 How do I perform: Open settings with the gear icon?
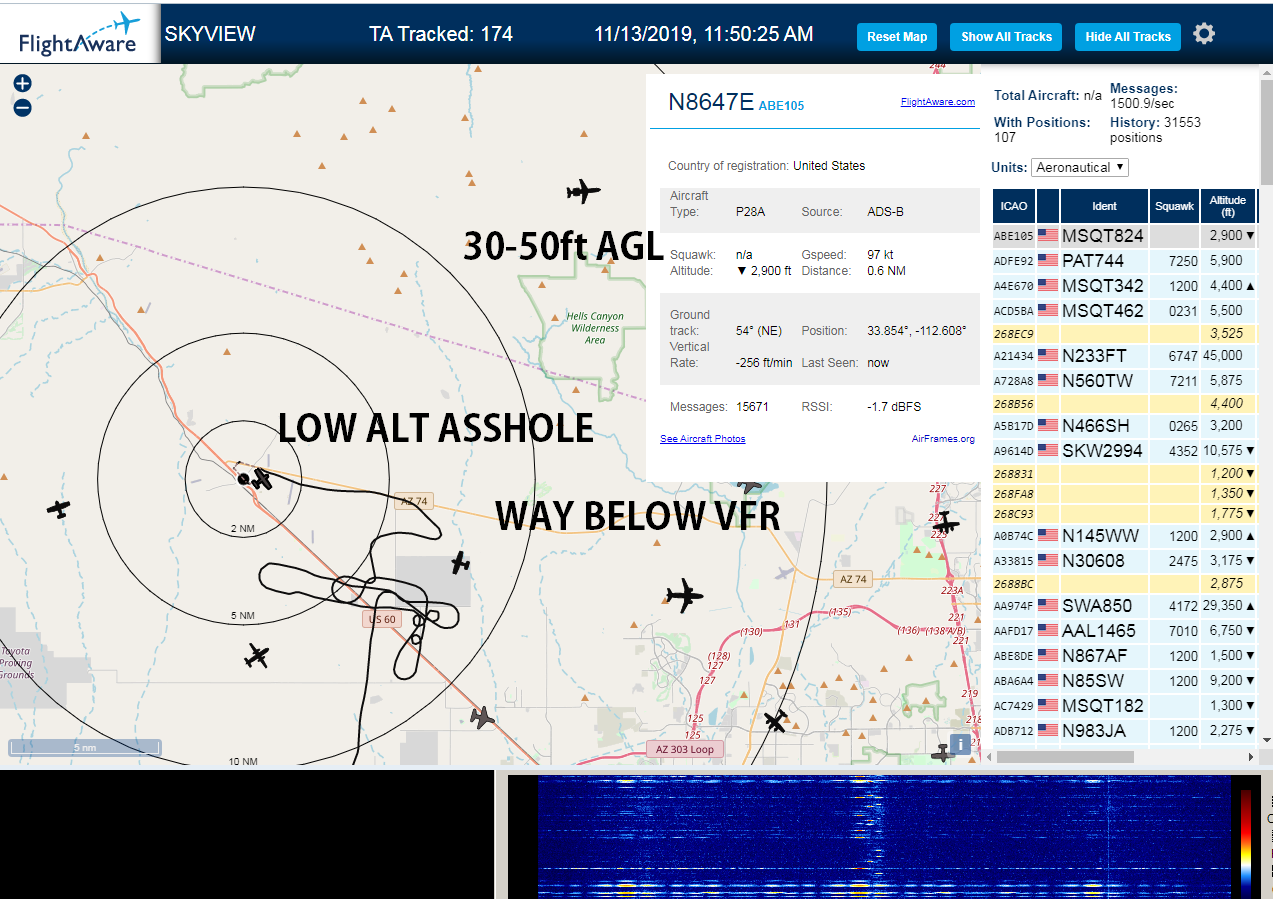1204,34
